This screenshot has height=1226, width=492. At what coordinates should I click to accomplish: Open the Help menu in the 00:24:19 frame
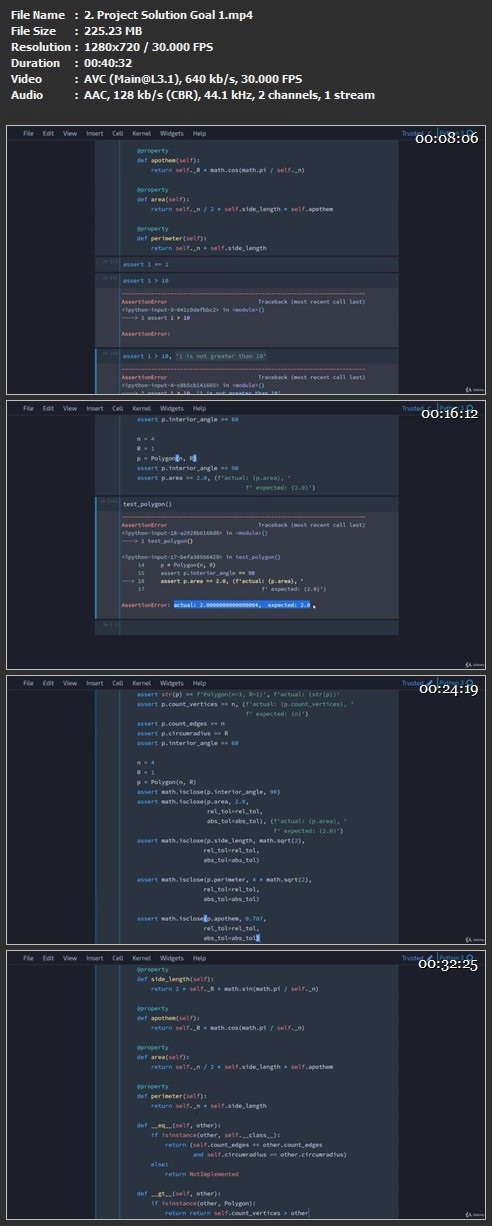(x=200, y=683)
